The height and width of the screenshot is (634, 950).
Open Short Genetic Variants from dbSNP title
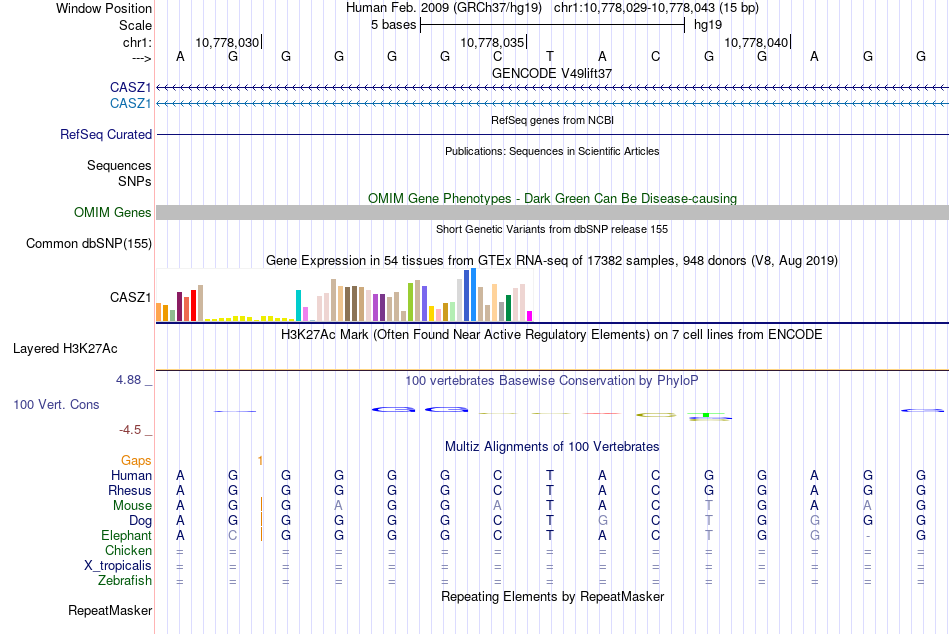[552, 229]
